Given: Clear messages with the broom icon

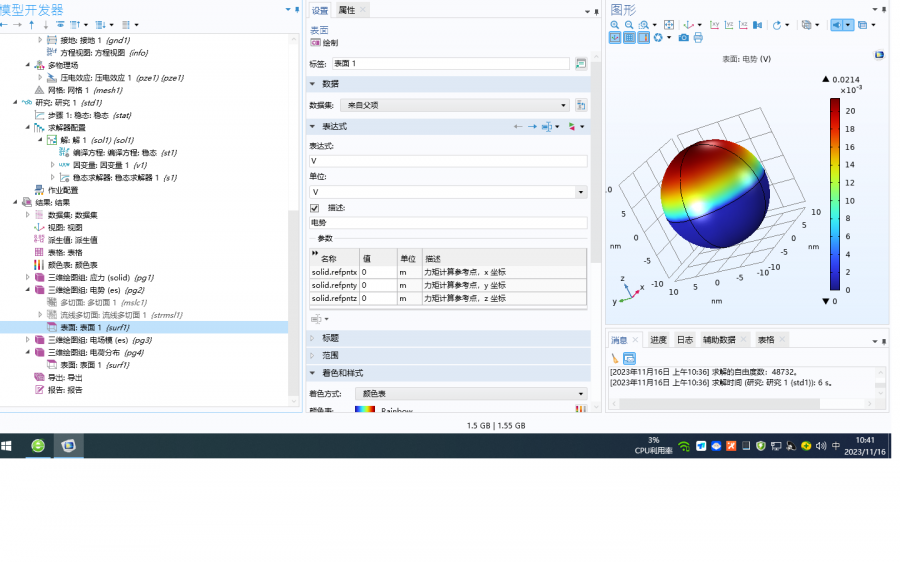Looking at the screenshot, I should coord(615,358).
